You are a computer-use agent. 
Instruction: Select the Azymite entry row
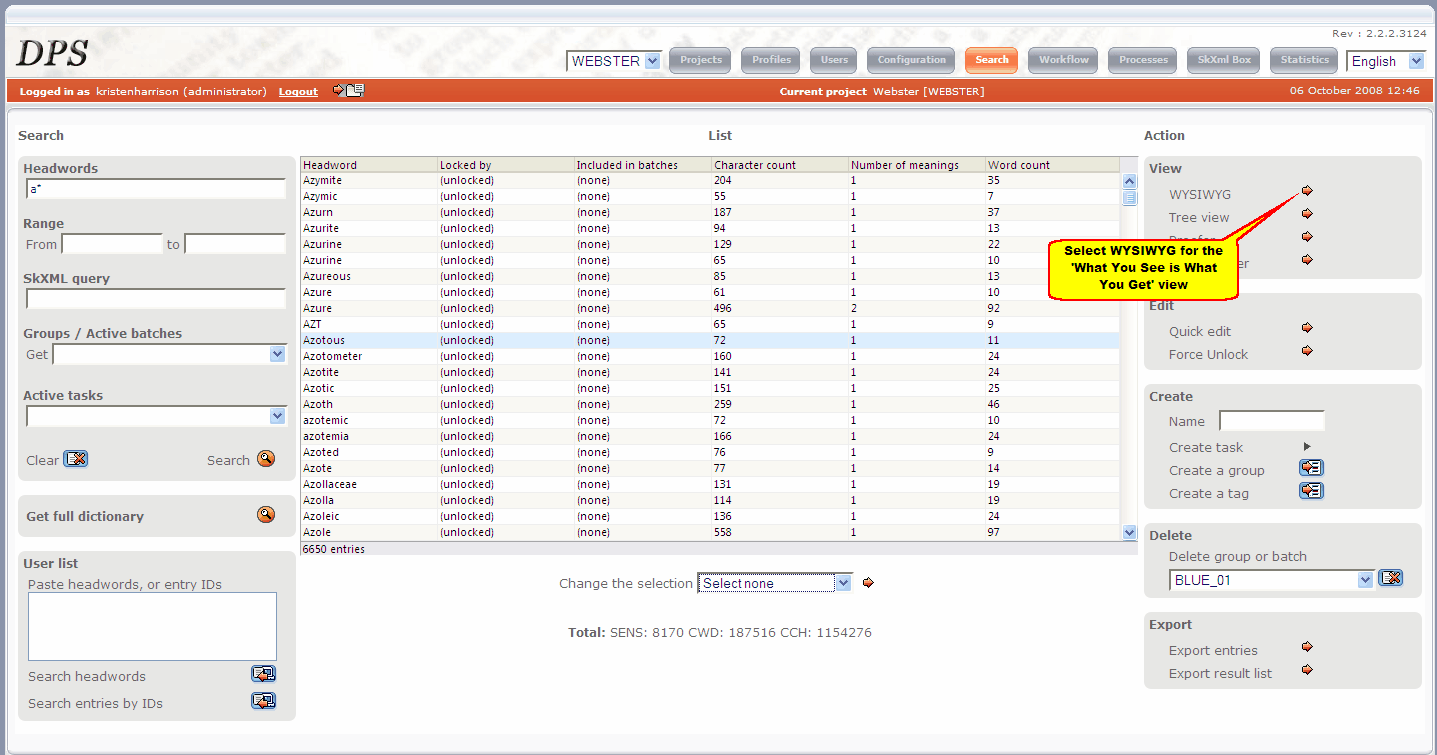(x=710, y=180)
